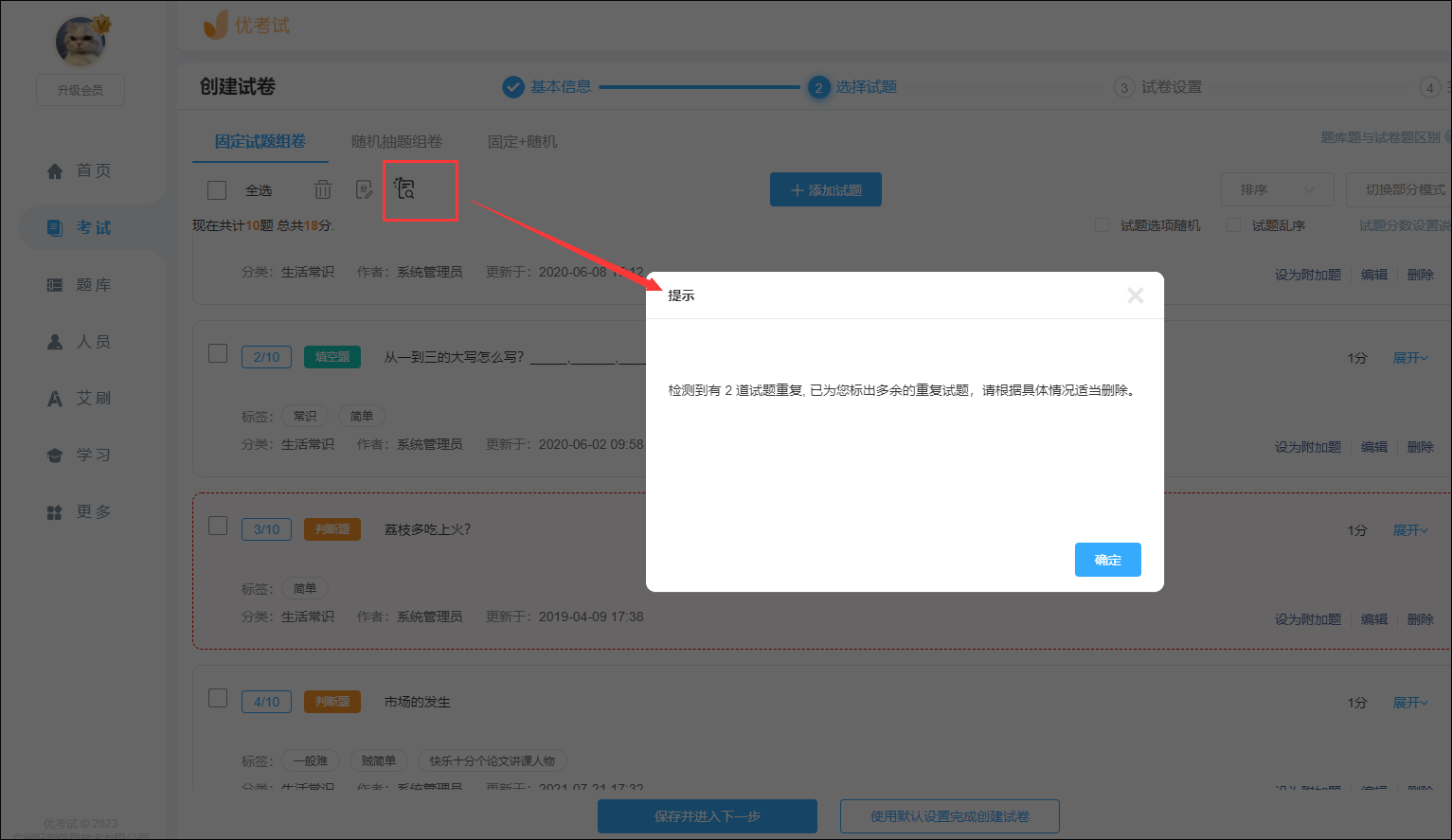Screen dimensions: 1452x840
Task: Click the 贼简单 tag
Action: pos(378,760)
